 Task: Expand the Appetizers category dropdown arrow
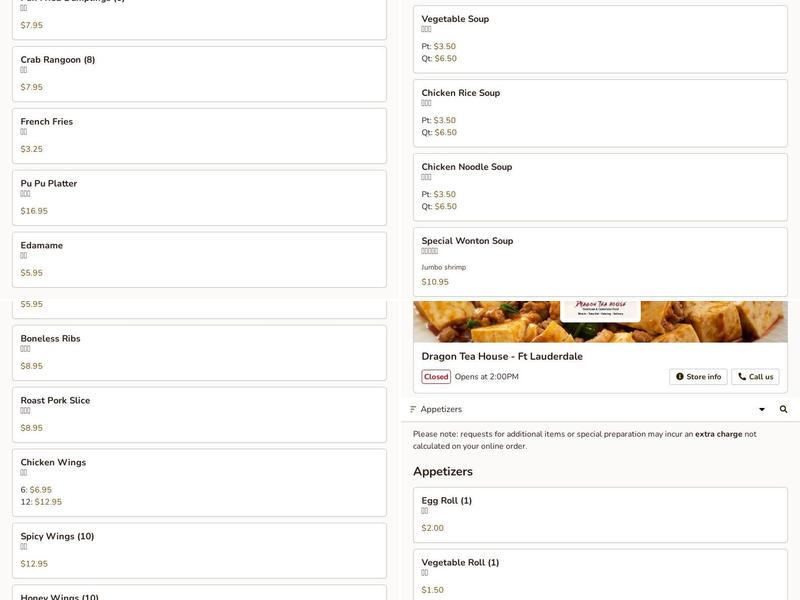[761, 409]
